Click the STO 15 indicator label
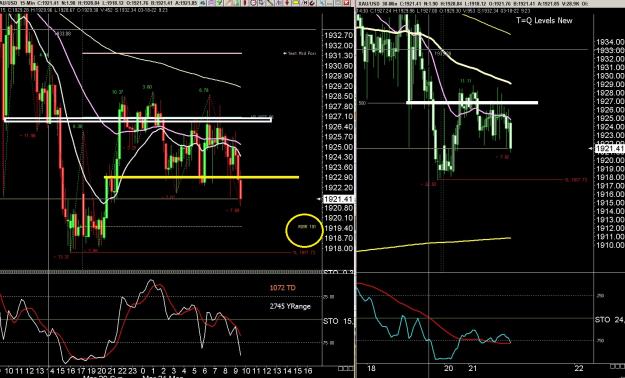Screen dimensions: 625x378 (339, 321)
